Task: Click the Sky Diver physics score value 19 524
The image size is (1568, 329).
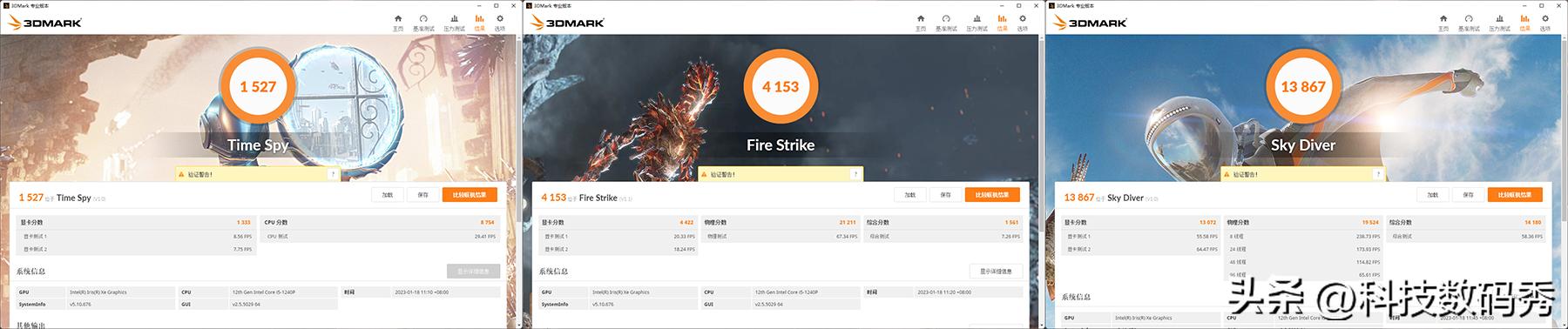Action: point(1370,223)
